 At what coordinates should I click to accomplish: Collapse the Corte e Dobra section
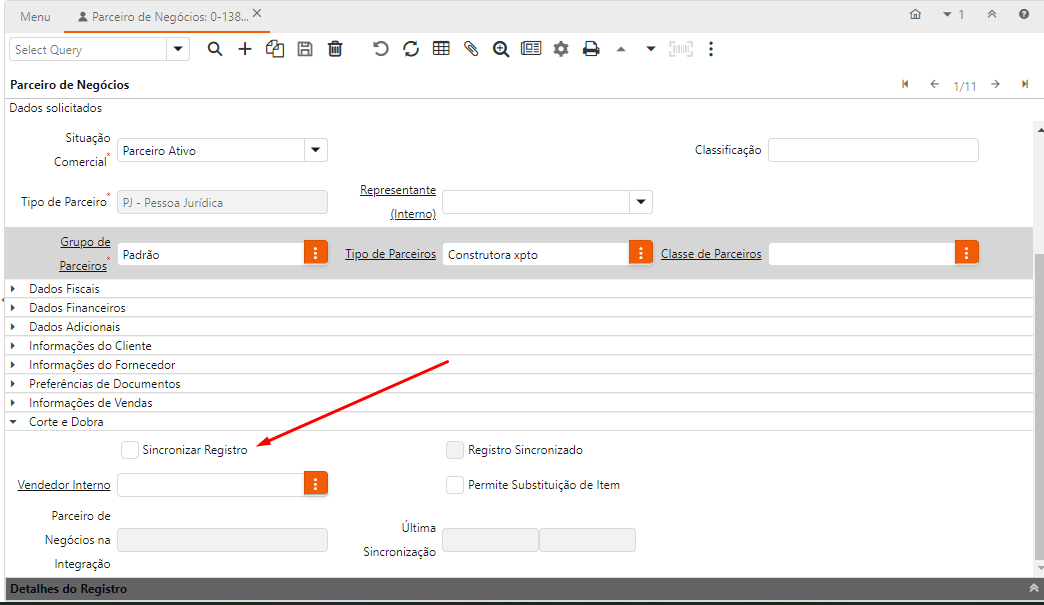(x=66, y=422)
